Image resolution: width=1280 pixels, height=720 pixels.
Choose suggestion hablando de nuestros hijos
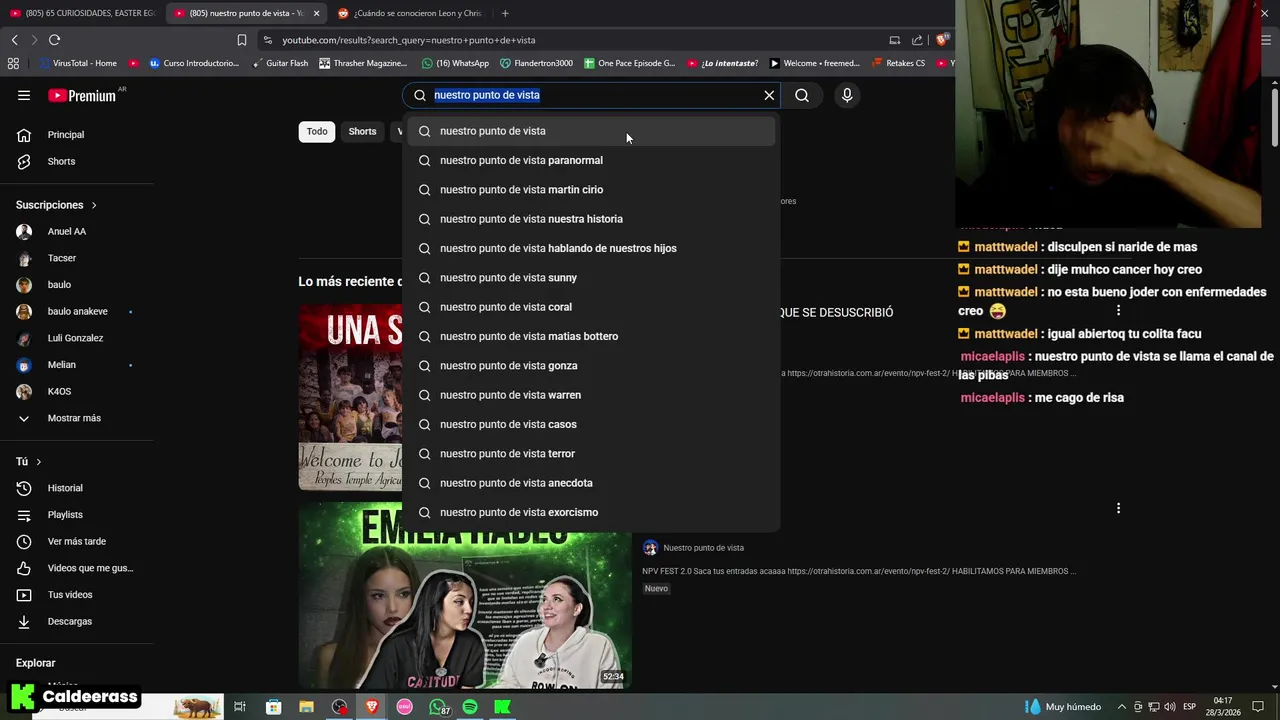[590, 248]
